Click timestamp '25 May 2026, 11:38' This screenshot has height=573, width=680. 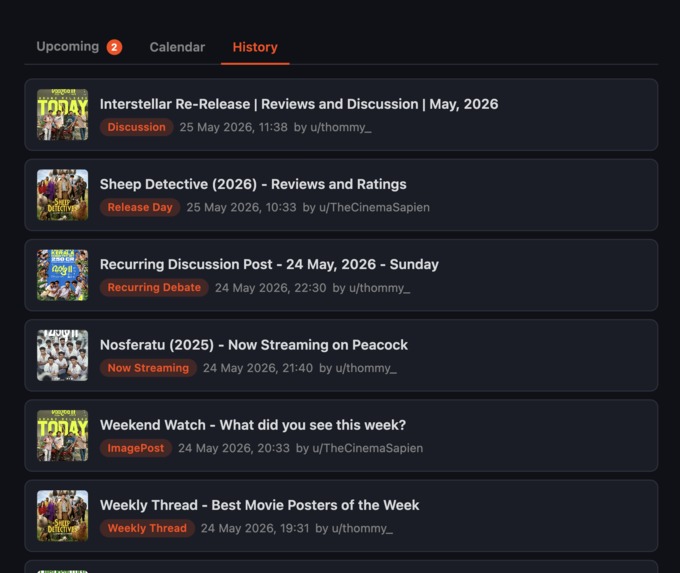click(x=233, y=127)
